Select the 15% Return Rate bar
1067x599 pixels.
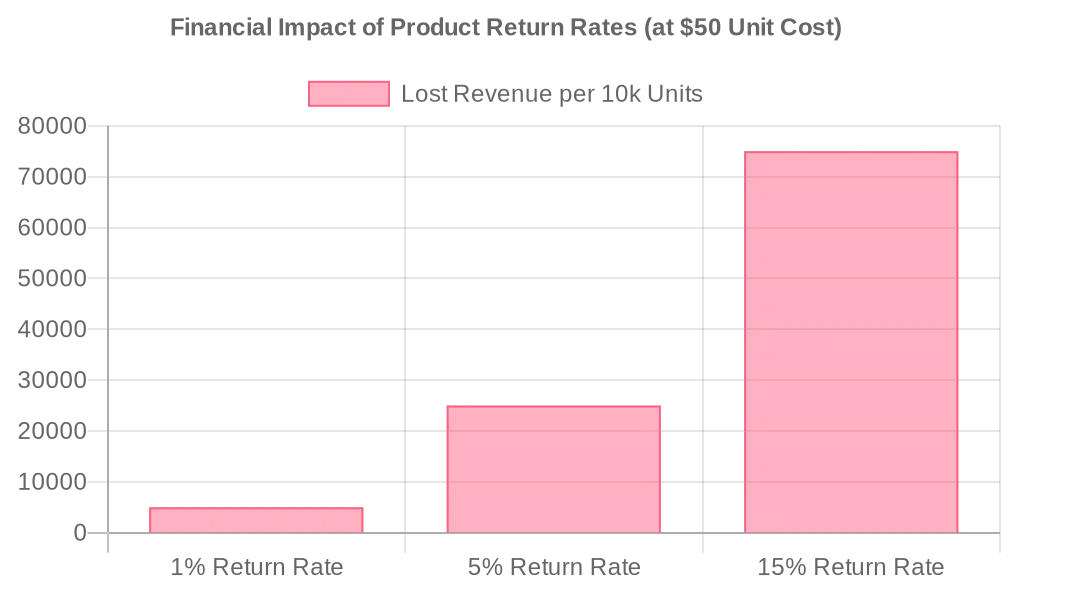851,342
